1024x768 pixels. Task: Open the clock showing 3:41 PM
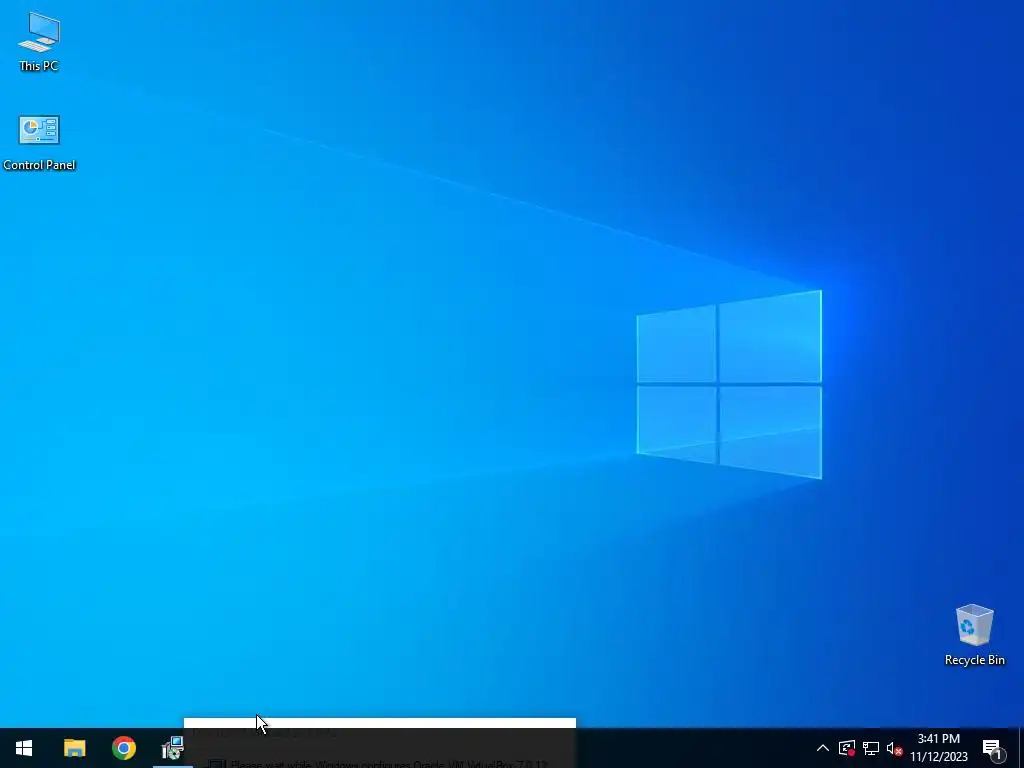click(x=939, y=748)
